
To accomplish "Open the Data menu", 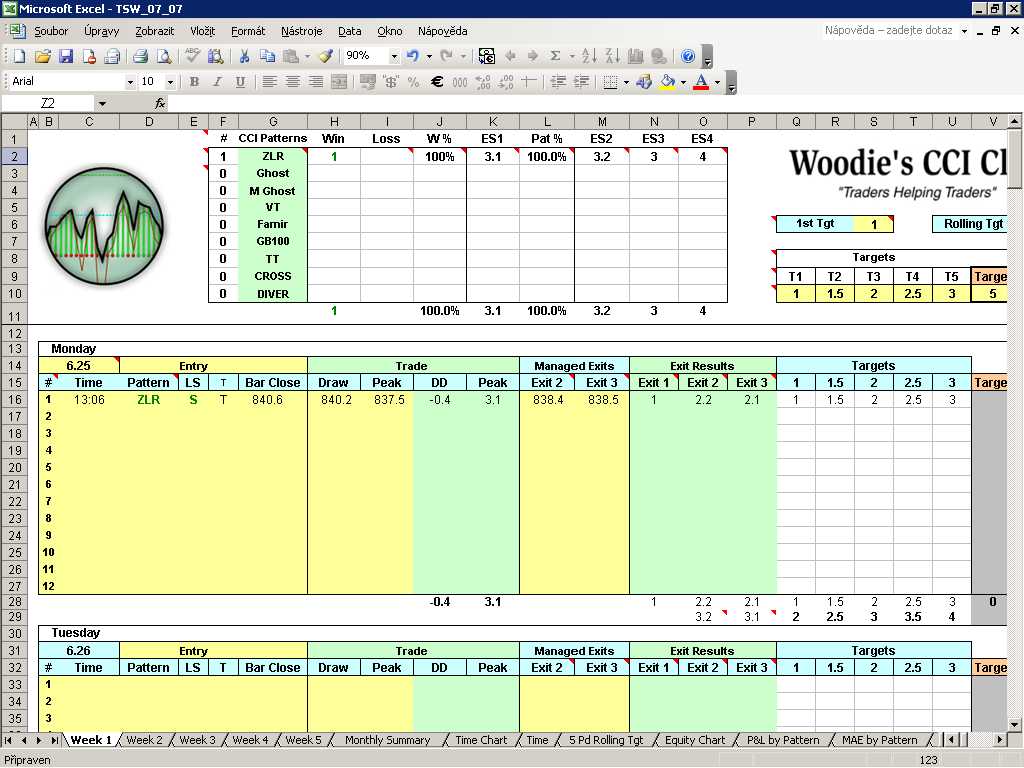I will [x=349, y=31].
